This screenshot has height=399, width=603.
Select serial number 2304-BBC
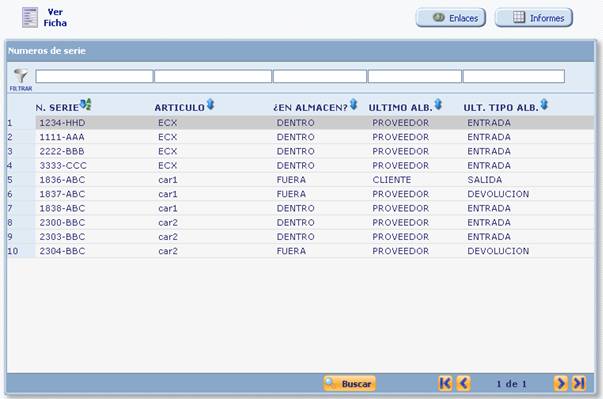[62, 251]
